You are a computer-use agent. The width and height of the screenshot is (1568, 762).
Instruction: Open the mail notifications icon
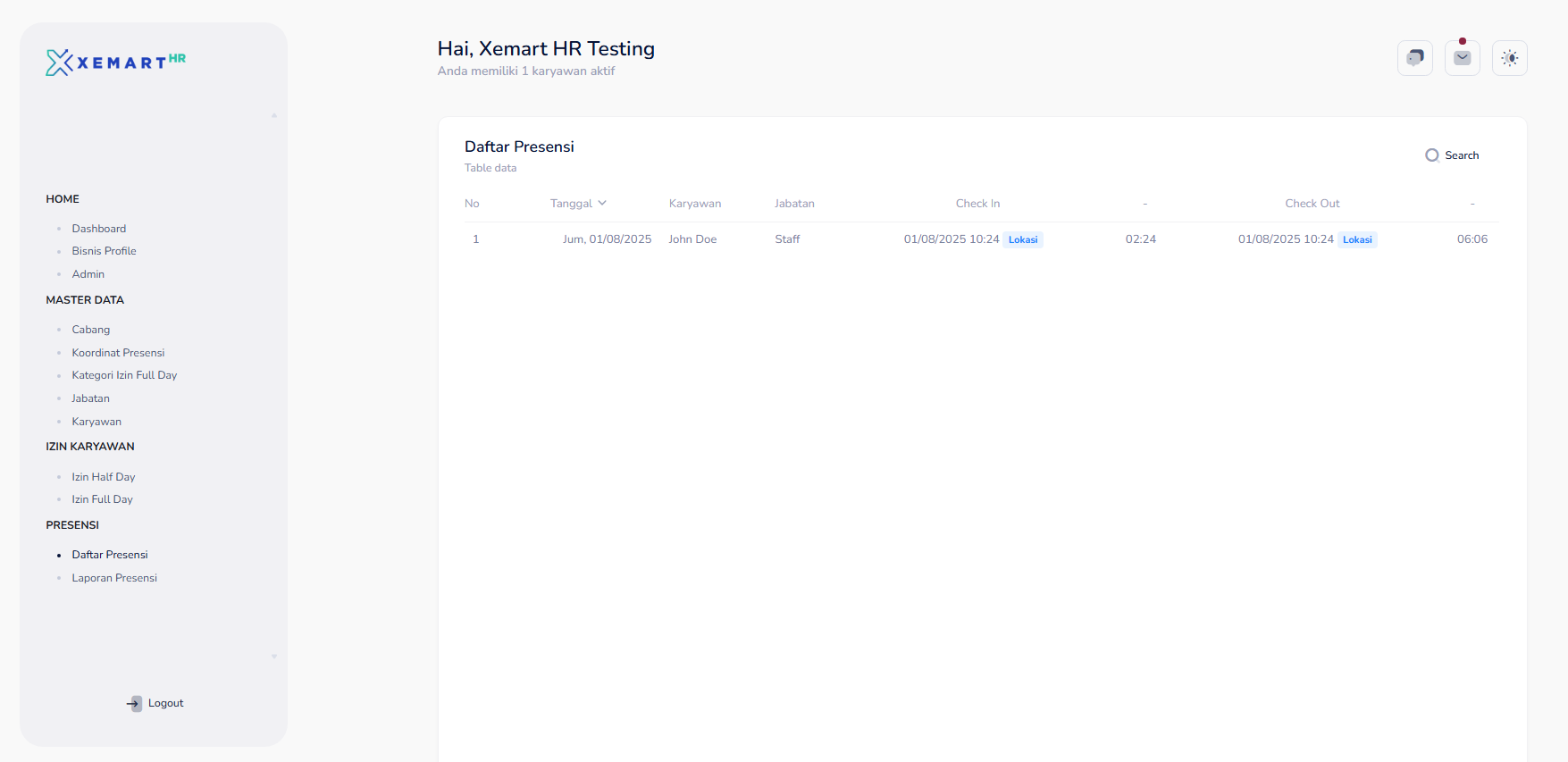click(1462, 58)
